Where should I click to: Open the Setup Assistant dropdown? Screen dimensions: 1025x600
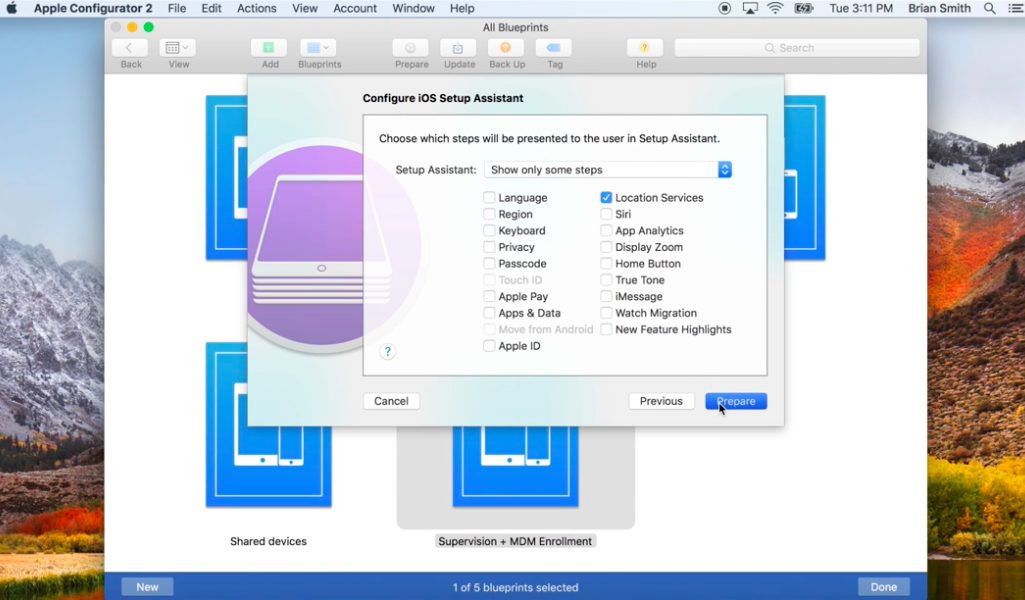click(x=608, y=170)
